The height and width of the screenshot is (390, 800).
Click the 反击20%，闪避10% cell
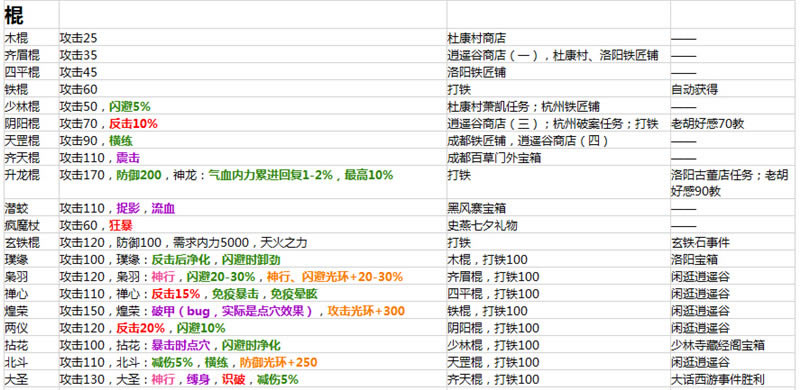[x=253, y=328]
